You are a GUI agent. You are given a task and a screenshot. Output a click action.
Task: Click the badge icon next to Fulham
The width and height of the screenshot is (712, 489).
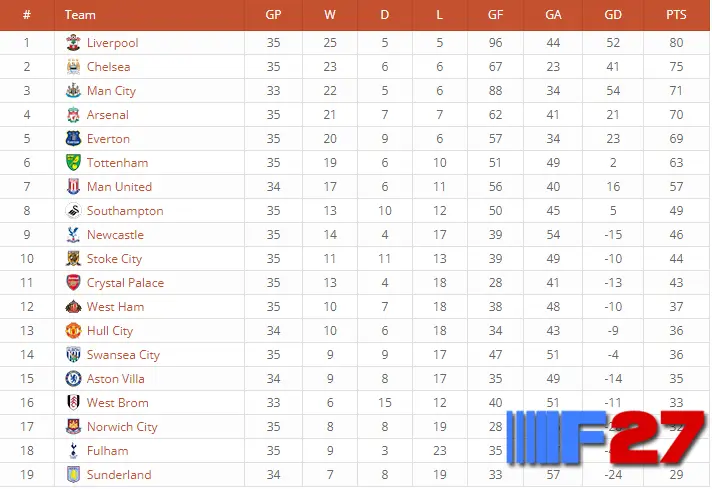pyautogui.click(x=73, y=450)
